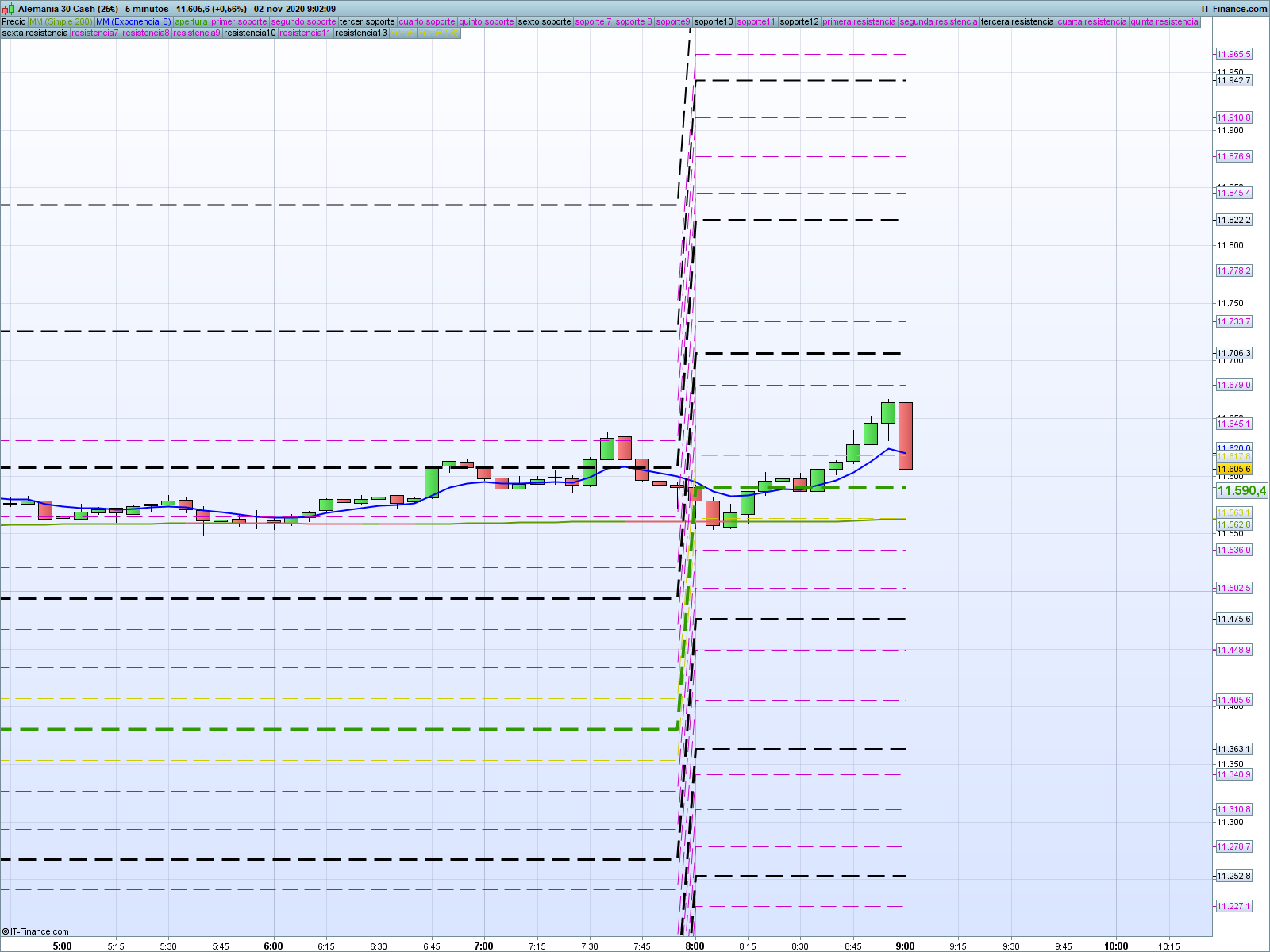
Task: Click the 11.252,8 price level tag
Action: point(1234,876)
